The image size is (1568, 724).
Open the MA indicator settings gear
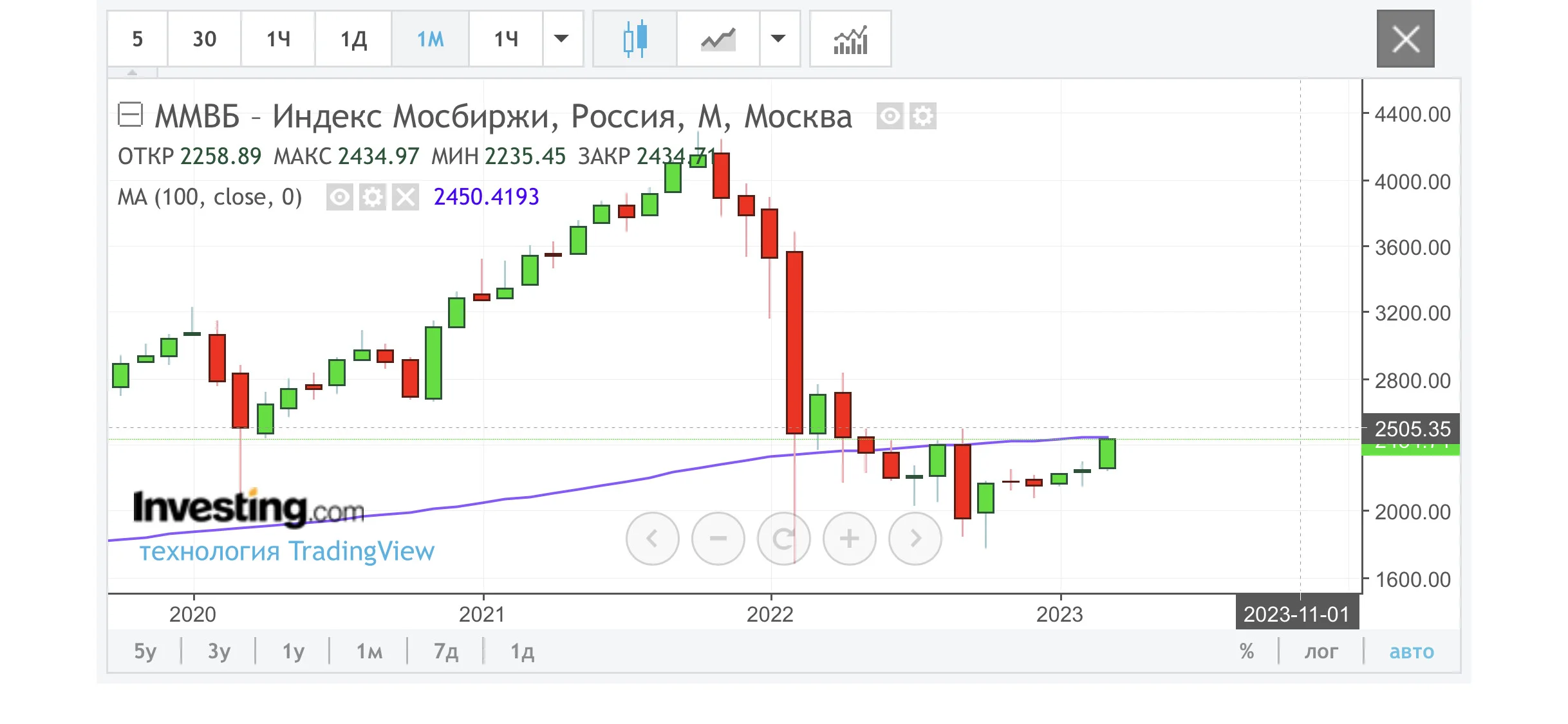click(x=372, y=197)
